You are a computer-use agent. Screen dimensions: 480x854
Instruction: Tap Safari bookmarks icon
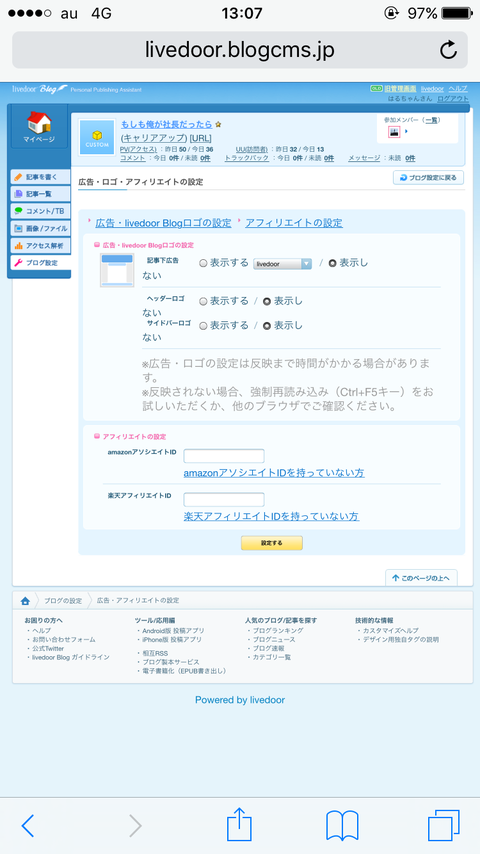pyautogui.click(x=342, y=826)
